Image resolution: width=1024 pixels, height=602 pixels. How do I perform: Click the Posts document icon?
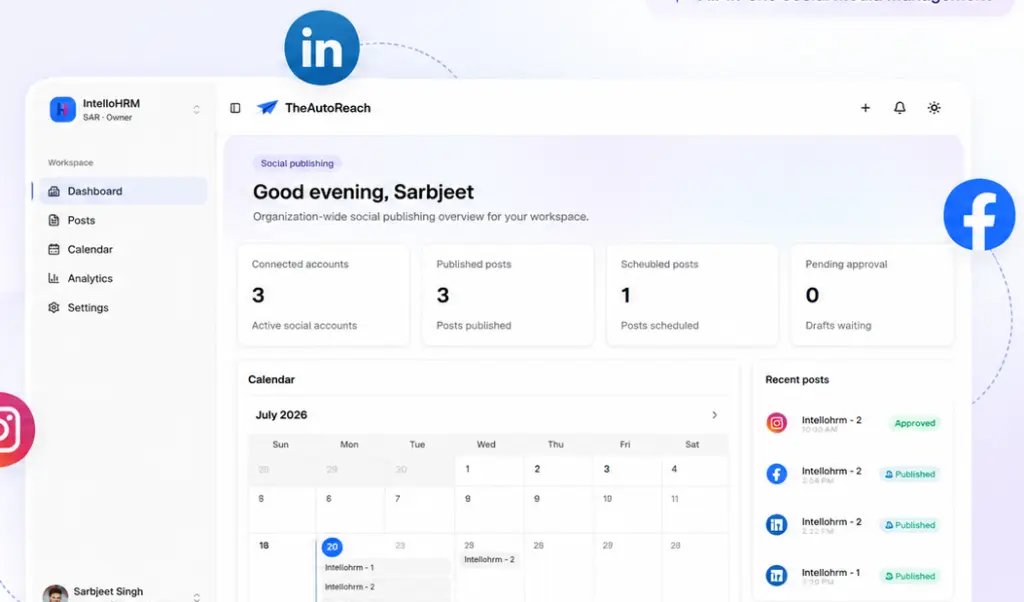point(54,220)
